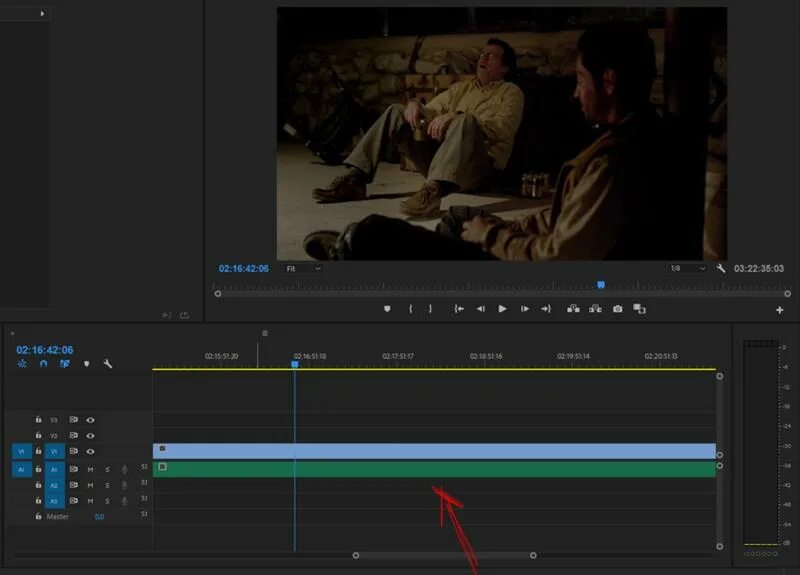800x575 pixels.
Task: Toggle A2 track targeting
Action: point(54,485)
